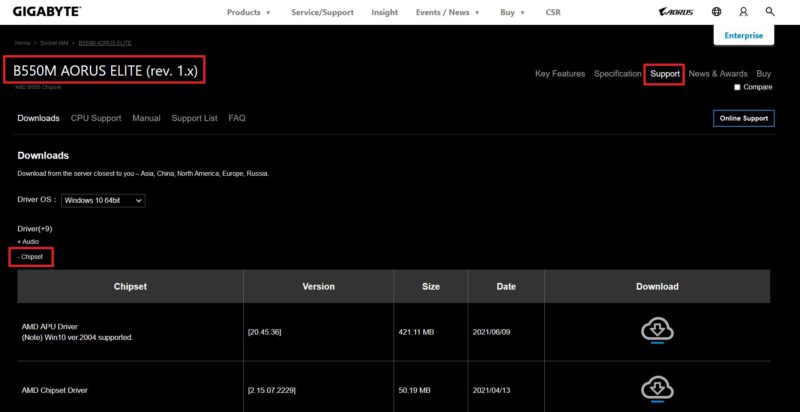800x412 pixels.
Task: Switch to the CPU Support sub-tab
Action: click(x=96, y=118)
